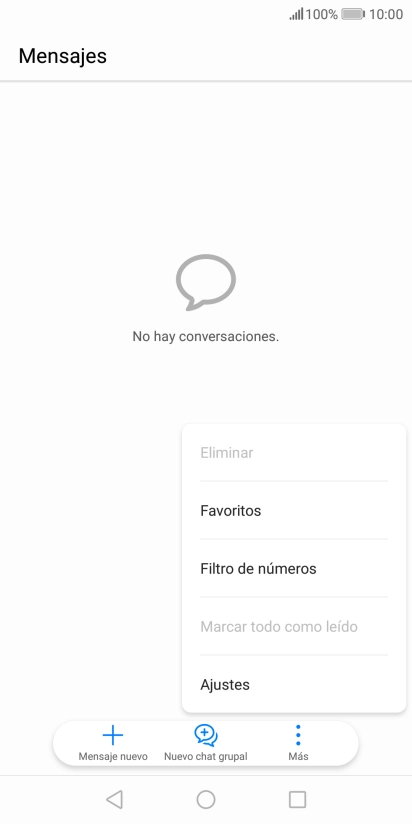The height and width of the screenshot is (824, 412).
Task: Tap the Mensaje nuevo text label
Action: tap(113, 757)
